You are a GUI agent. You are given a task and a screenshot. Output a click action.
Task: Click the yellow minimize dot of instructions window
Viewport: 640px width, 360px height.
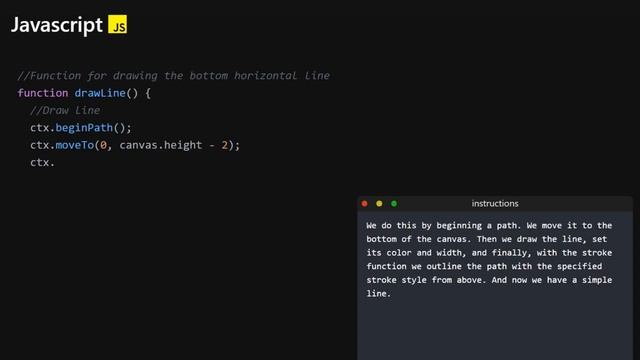(x=379, y=203)
